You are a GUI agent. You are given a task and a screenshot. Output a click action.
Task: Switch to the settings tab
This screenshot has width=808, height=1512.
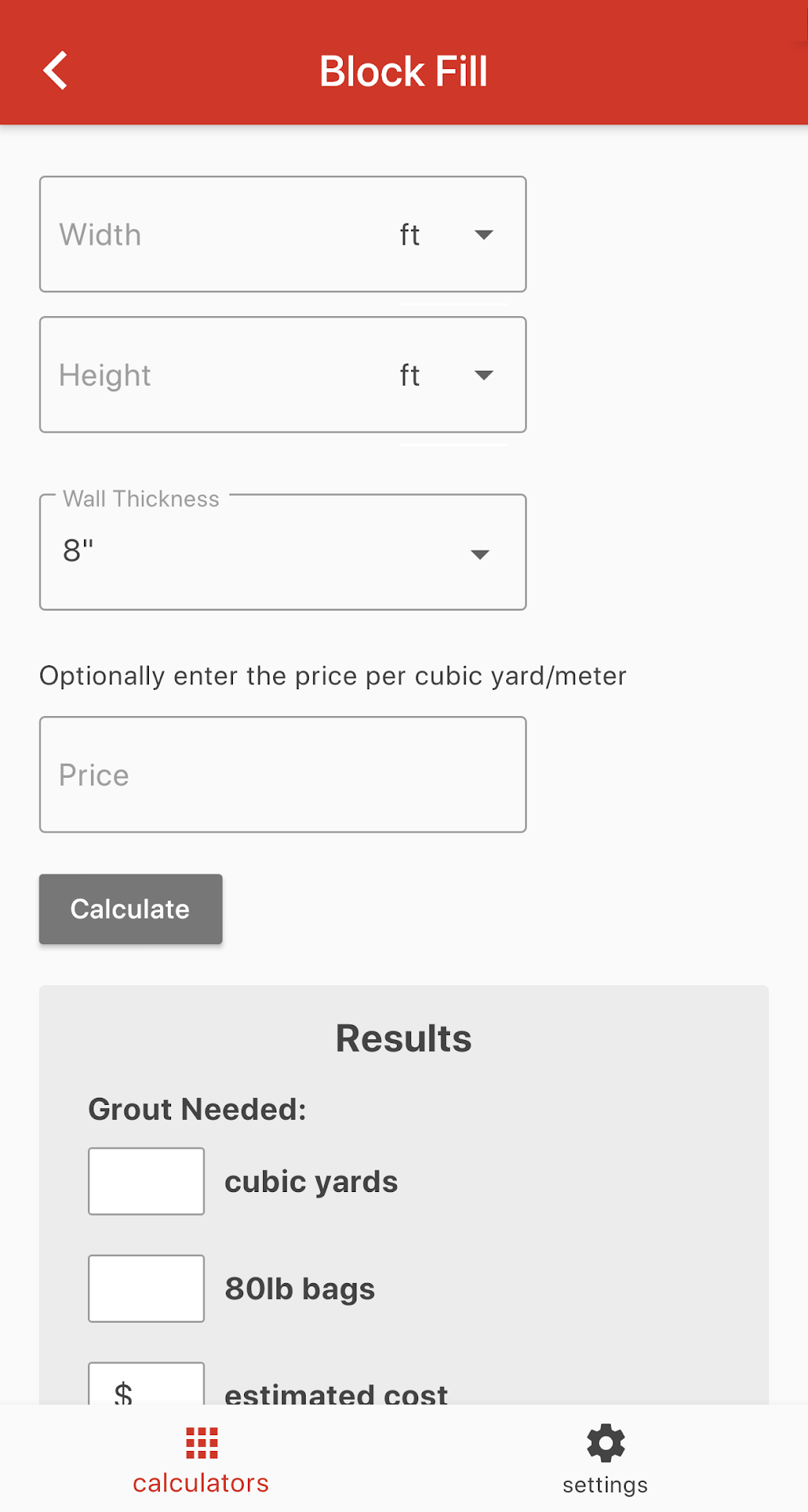coord(604,1461)
